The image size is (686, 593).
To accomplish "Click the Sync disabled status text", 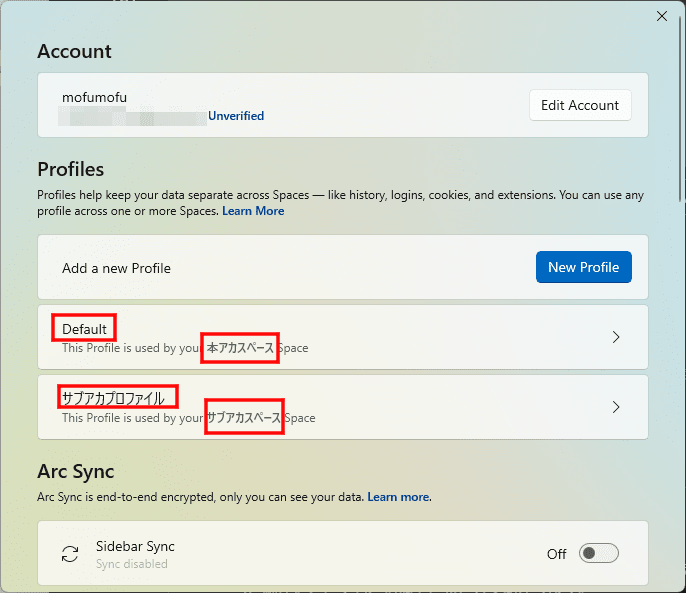I will click(130, 564).
